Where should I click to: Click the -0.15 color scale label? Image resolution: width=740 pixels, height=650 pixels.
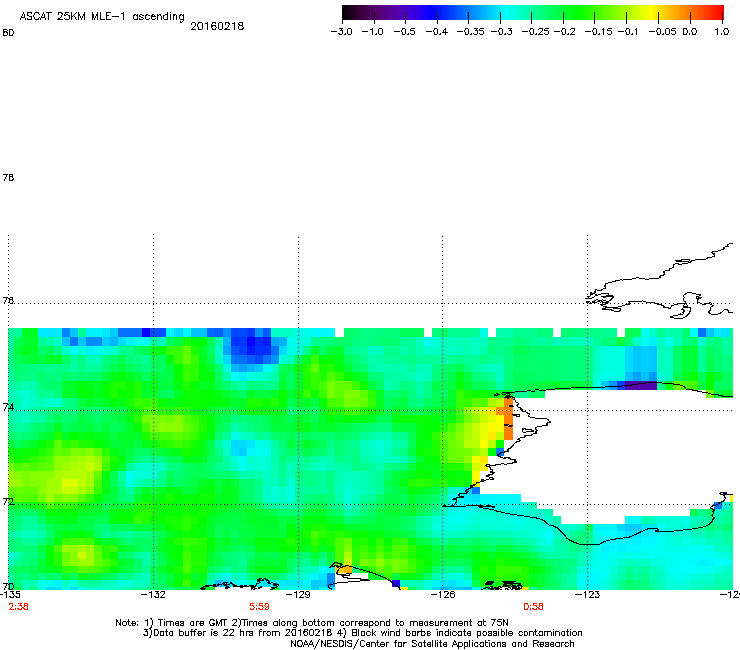(598, 32)
